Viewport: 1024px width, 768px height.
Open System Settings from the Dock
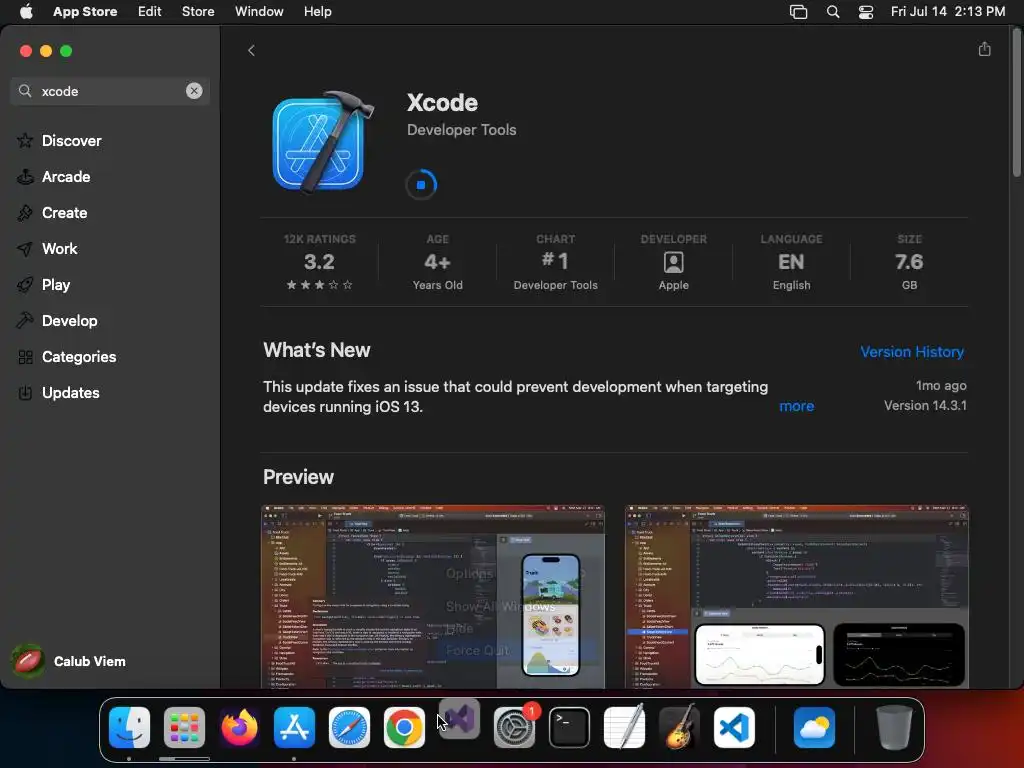point(514,727)
